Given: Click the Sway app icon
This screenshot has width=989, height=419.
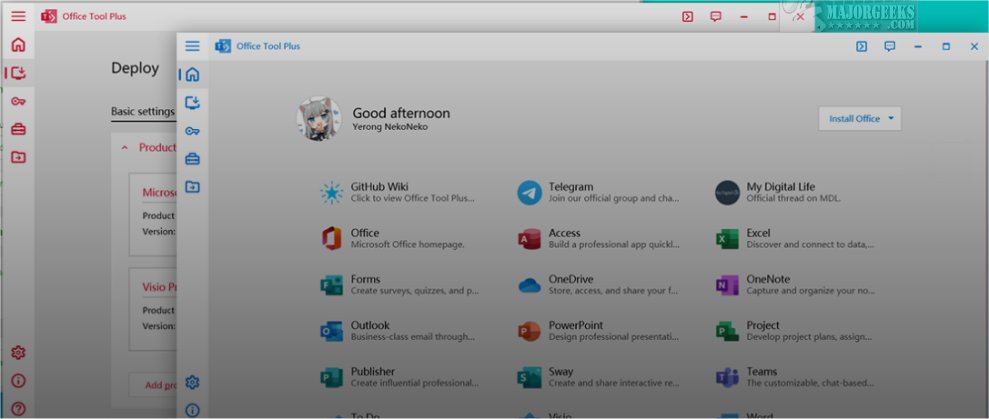Looking at the screenshot, I should [x=530, y=377].
